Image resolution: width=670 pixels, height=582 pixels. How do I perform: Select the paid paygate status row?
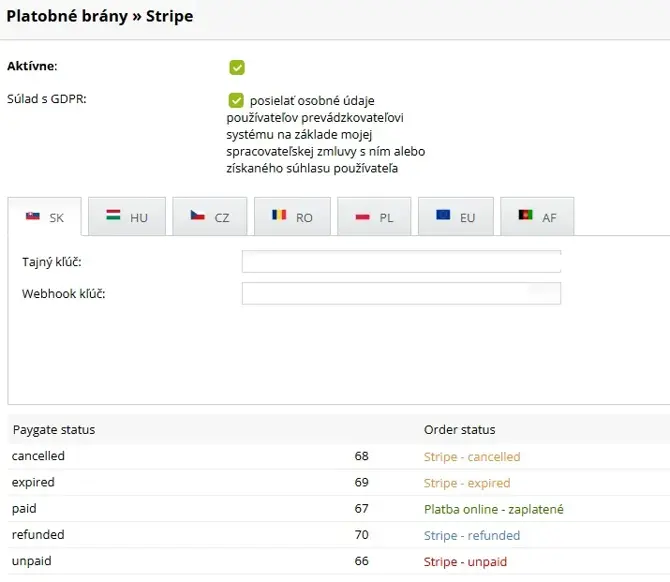click(24, 509)
